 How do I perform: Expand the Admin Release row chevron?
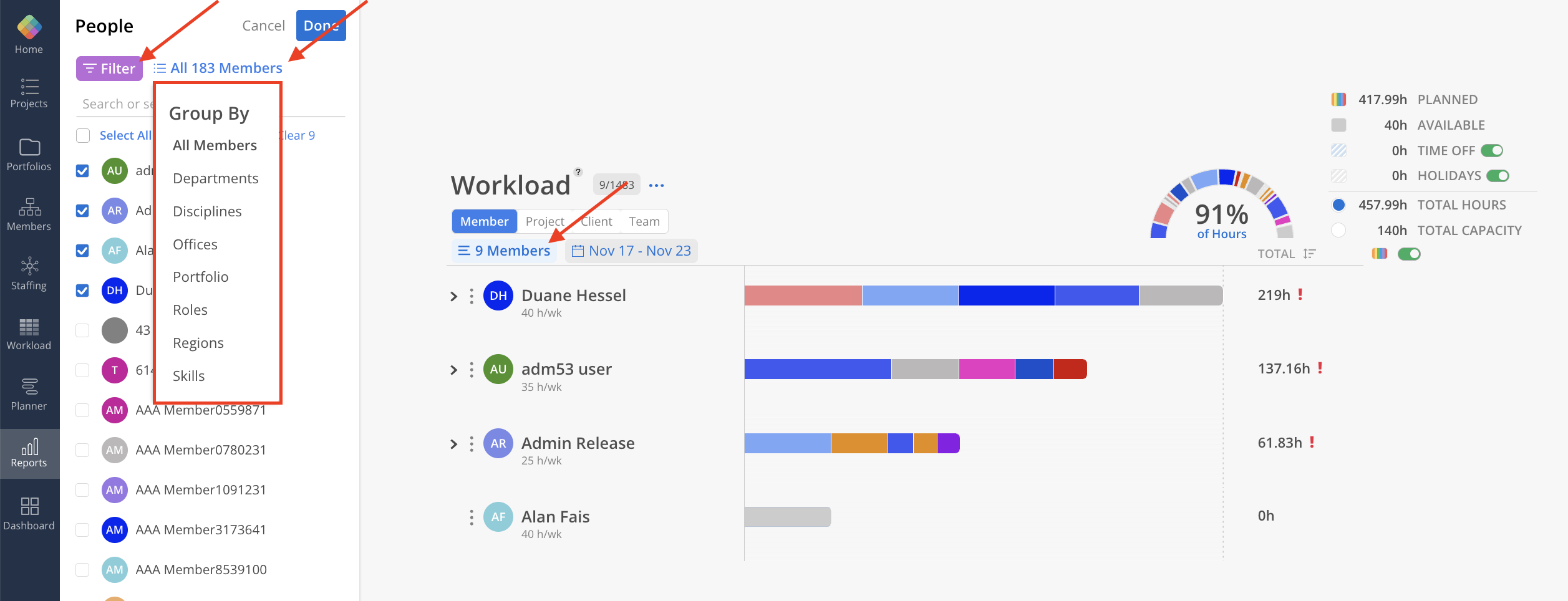(x=453, y=444)
